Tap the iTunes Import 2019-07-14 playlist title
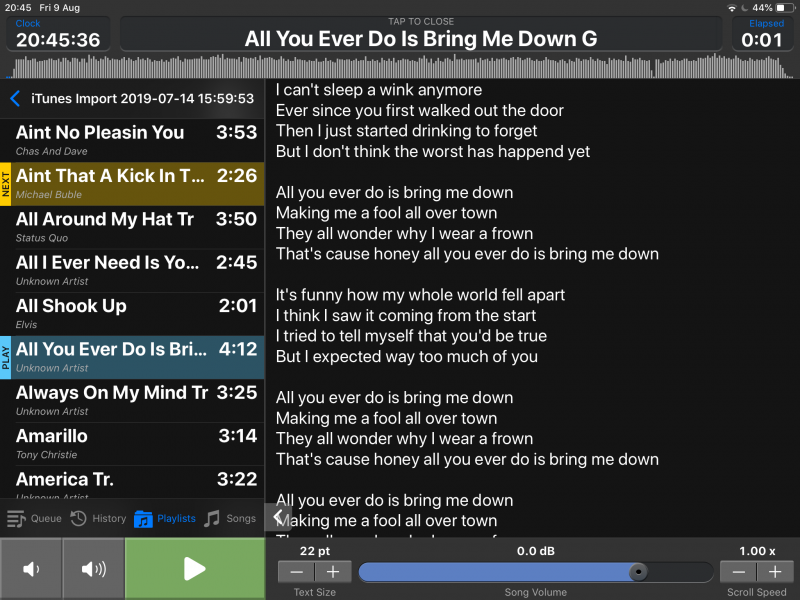Screen dimensions: 800x600 [x=142, y=98]
